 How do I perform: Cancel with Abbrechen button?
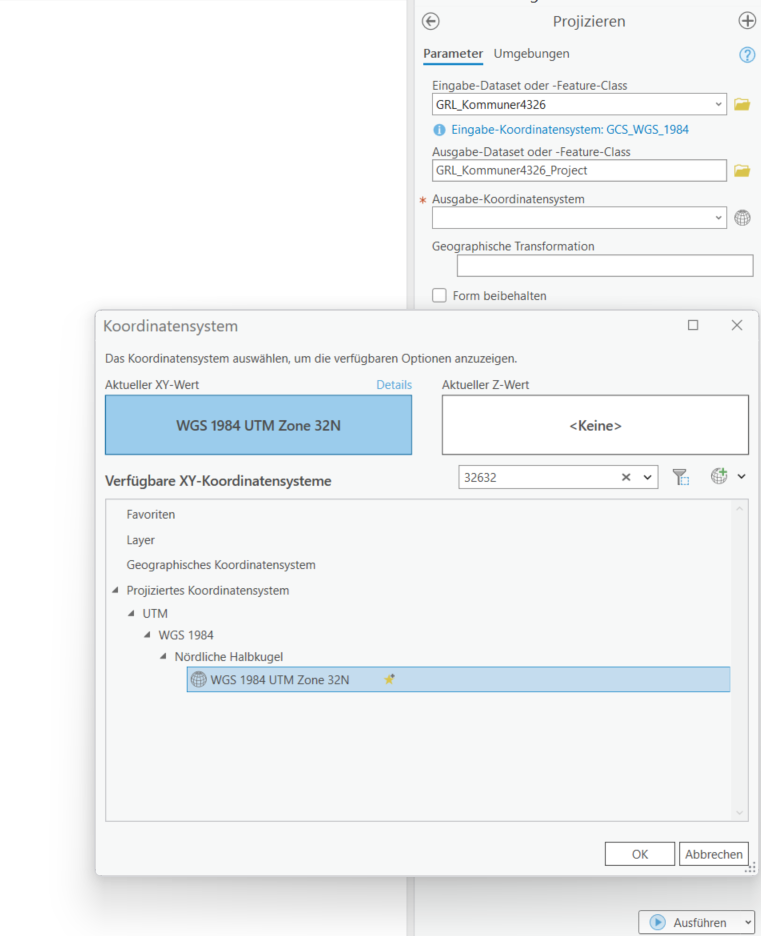coord(714,854)
